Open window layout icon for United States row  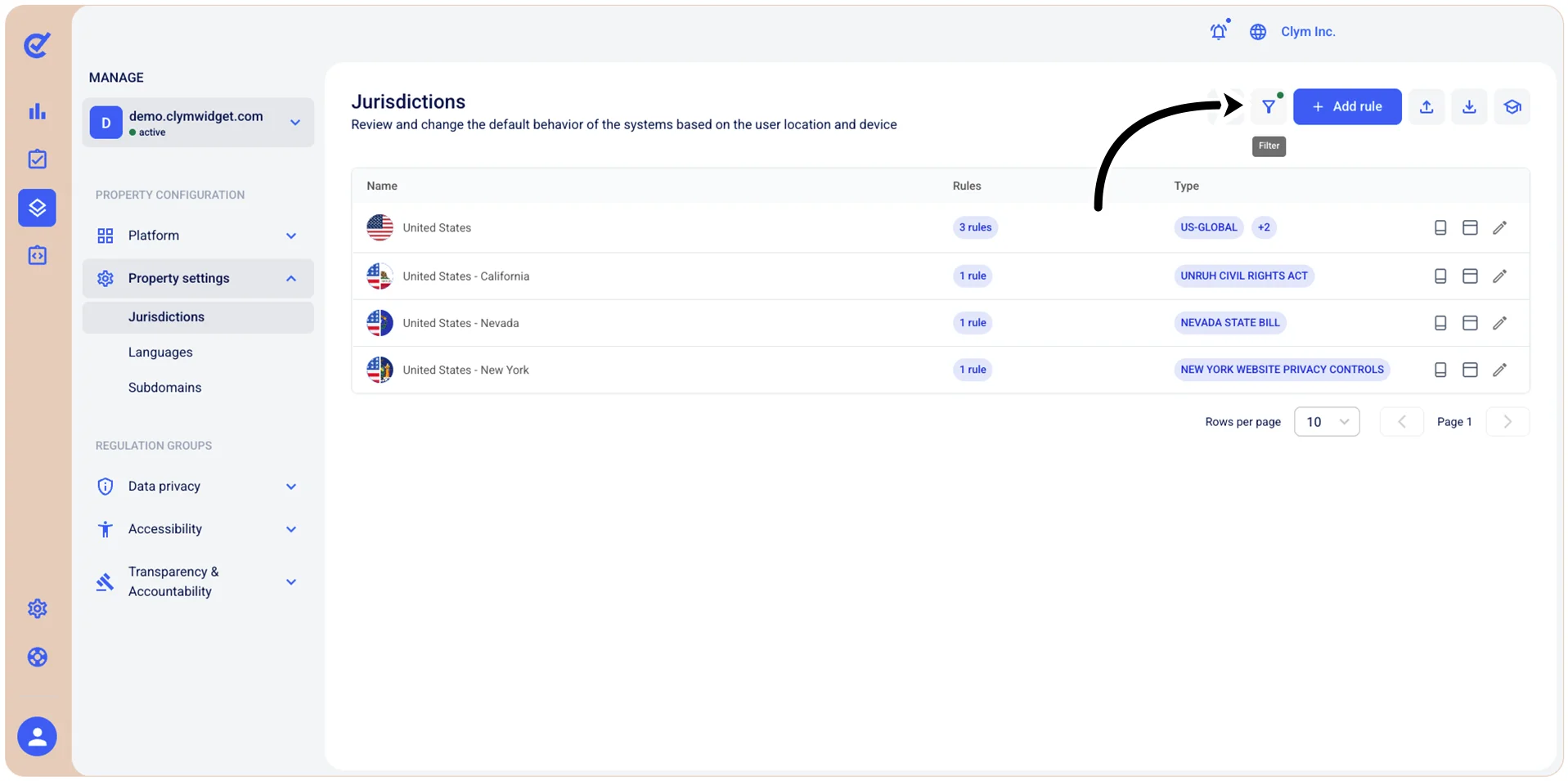[1470, 227]
